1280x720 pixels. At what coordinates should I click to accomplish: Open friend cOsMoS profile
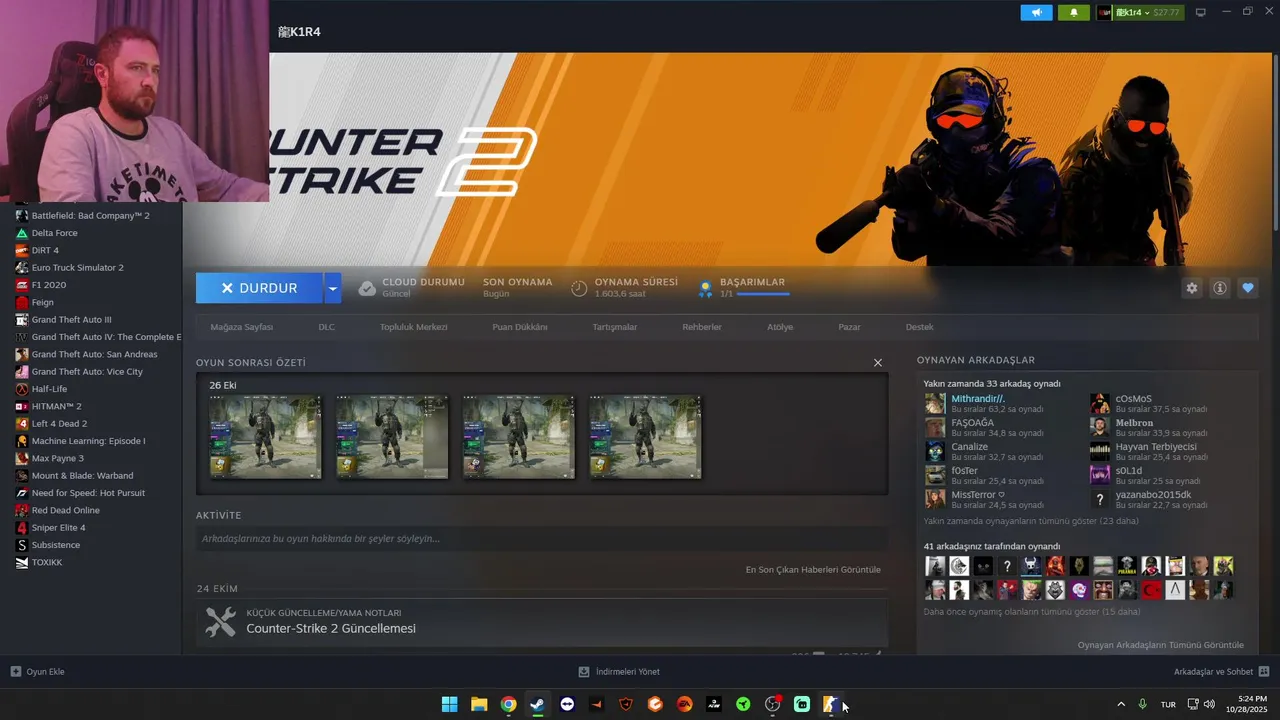click(1134, 399)
